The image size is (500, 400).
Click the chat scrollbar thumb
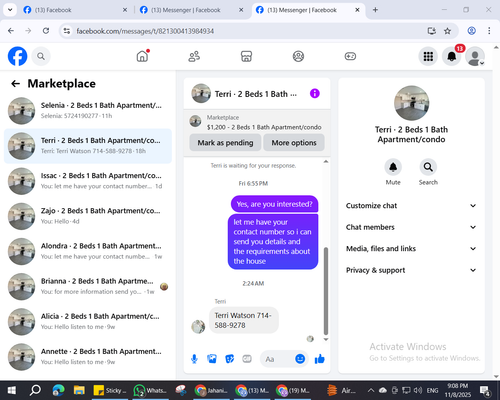click(326, 291)
